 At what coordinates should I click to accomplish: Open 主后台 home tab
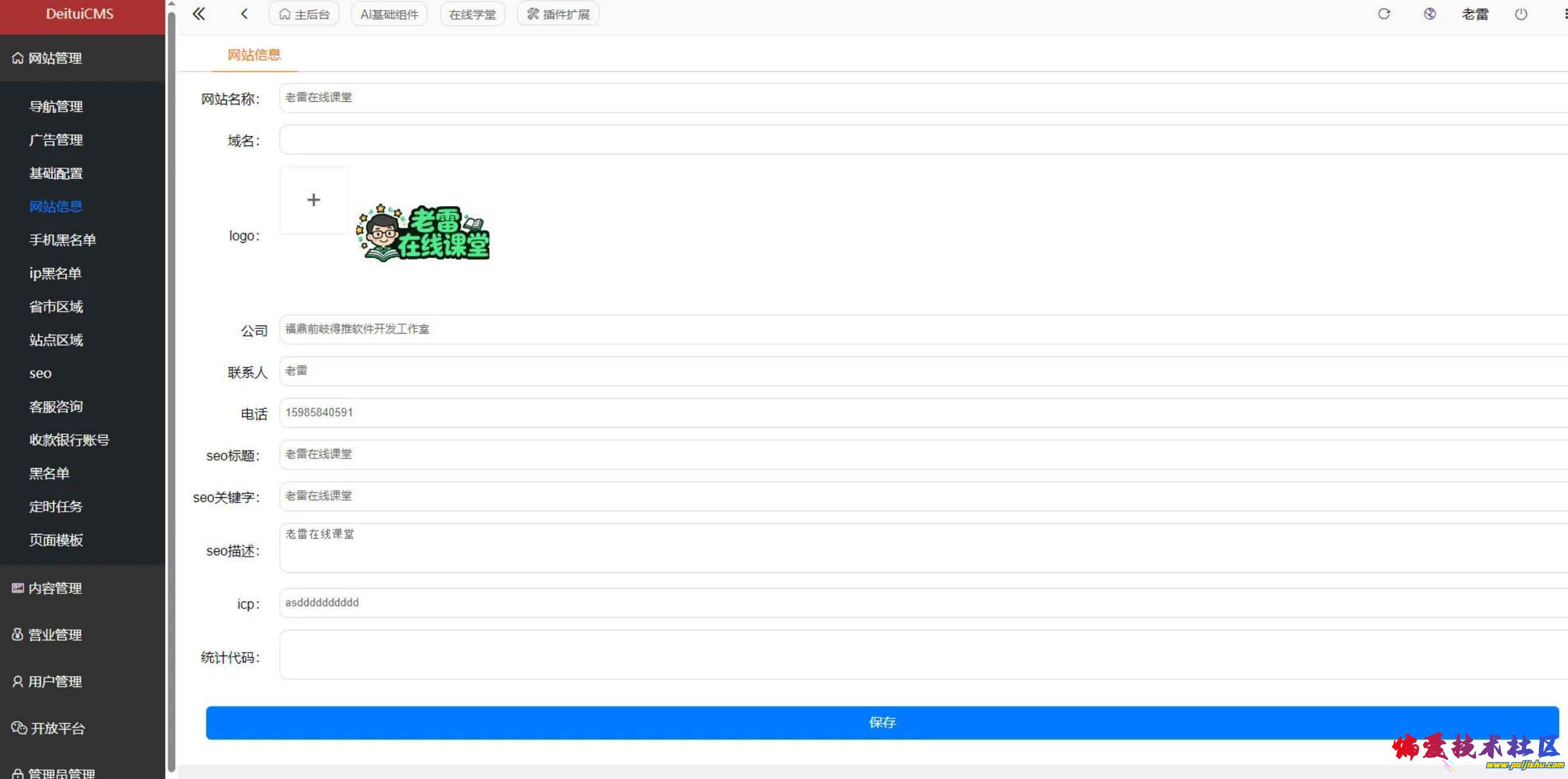304,14
